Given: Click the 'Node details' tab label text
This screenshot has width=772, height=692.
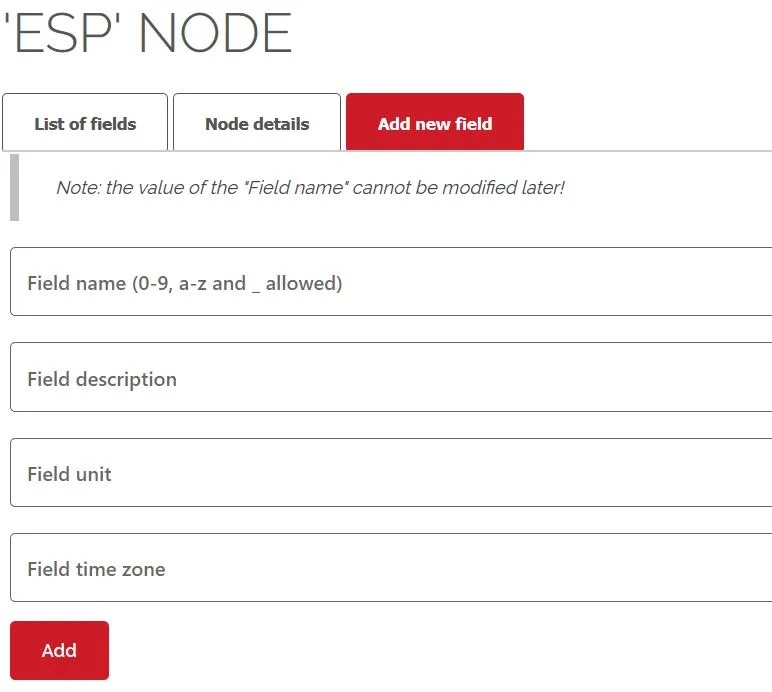Looking at the screenshot, I should pos(257,124).
